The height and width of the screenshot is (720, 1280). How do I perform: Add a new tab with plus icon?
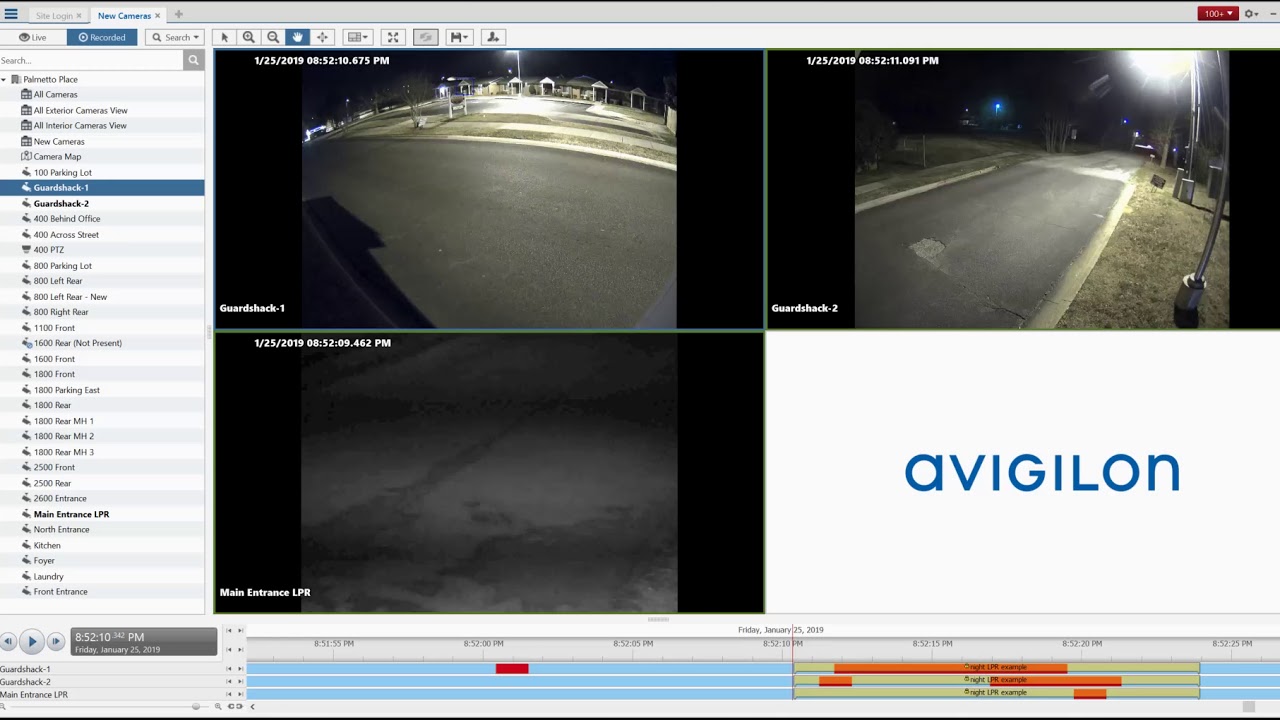pyautogui.click(x=178, y=15)
